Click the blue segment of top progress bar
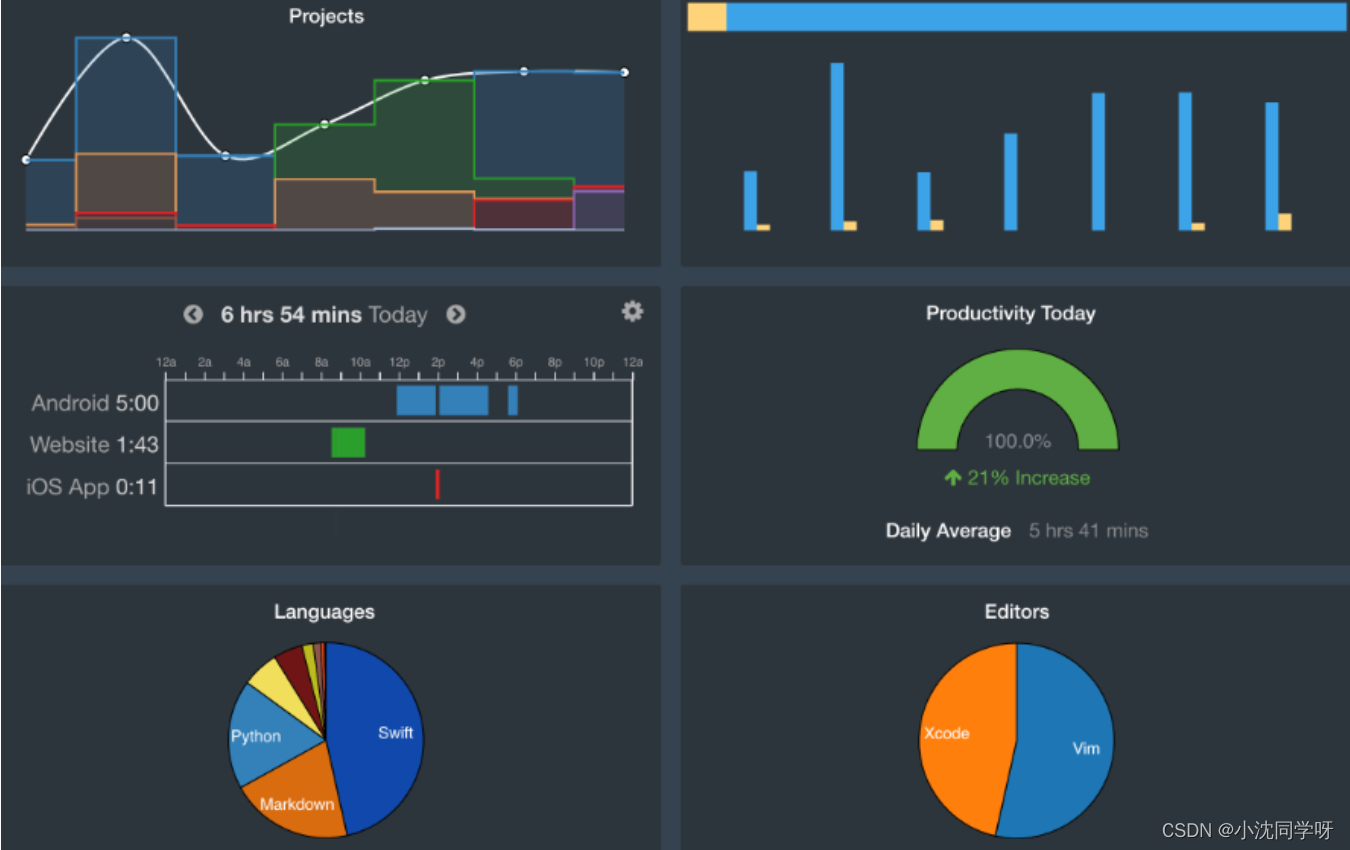 pyautogui.click(x=1036, y=17)
